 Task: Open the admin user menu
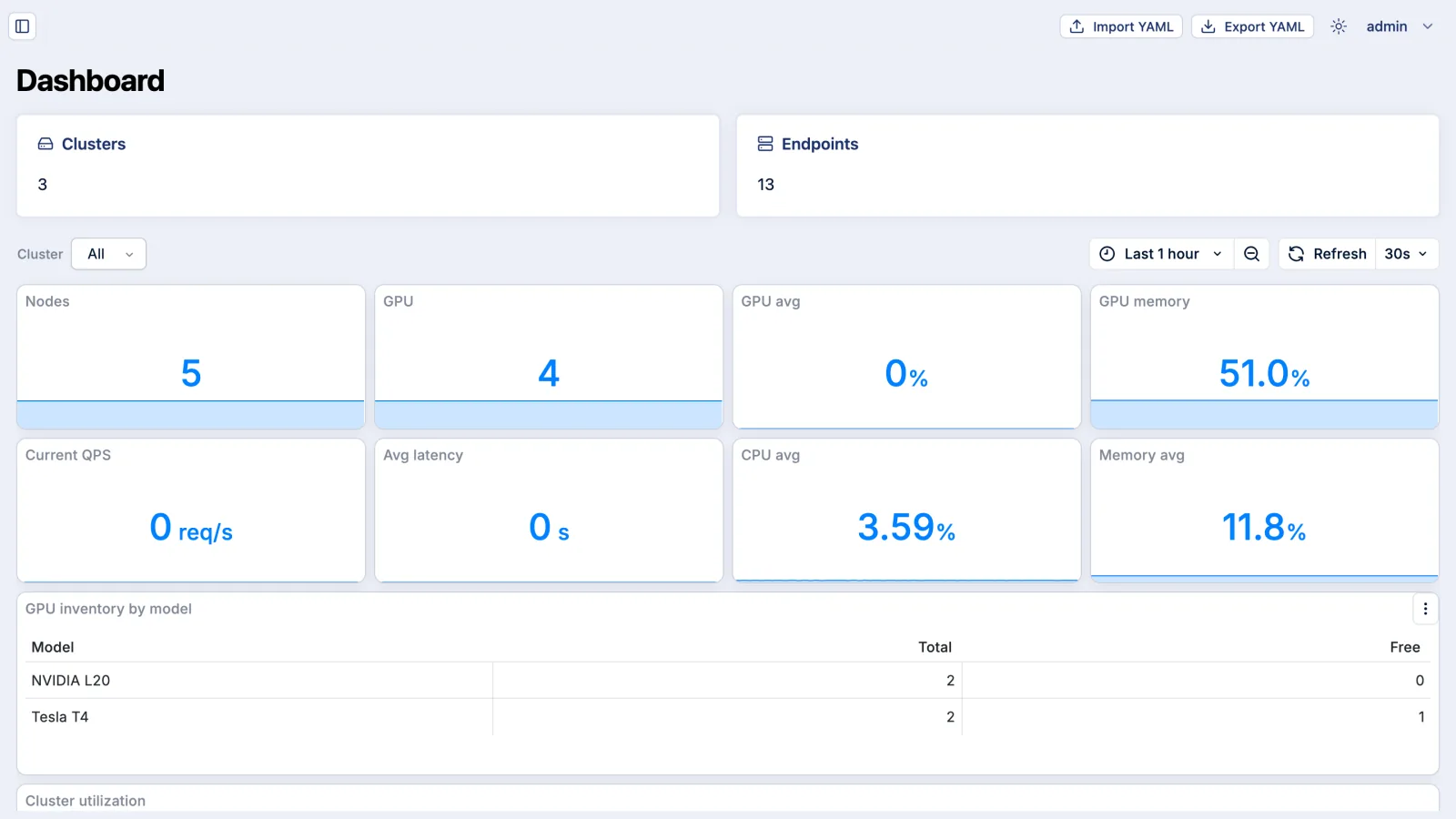(1400, 26)
